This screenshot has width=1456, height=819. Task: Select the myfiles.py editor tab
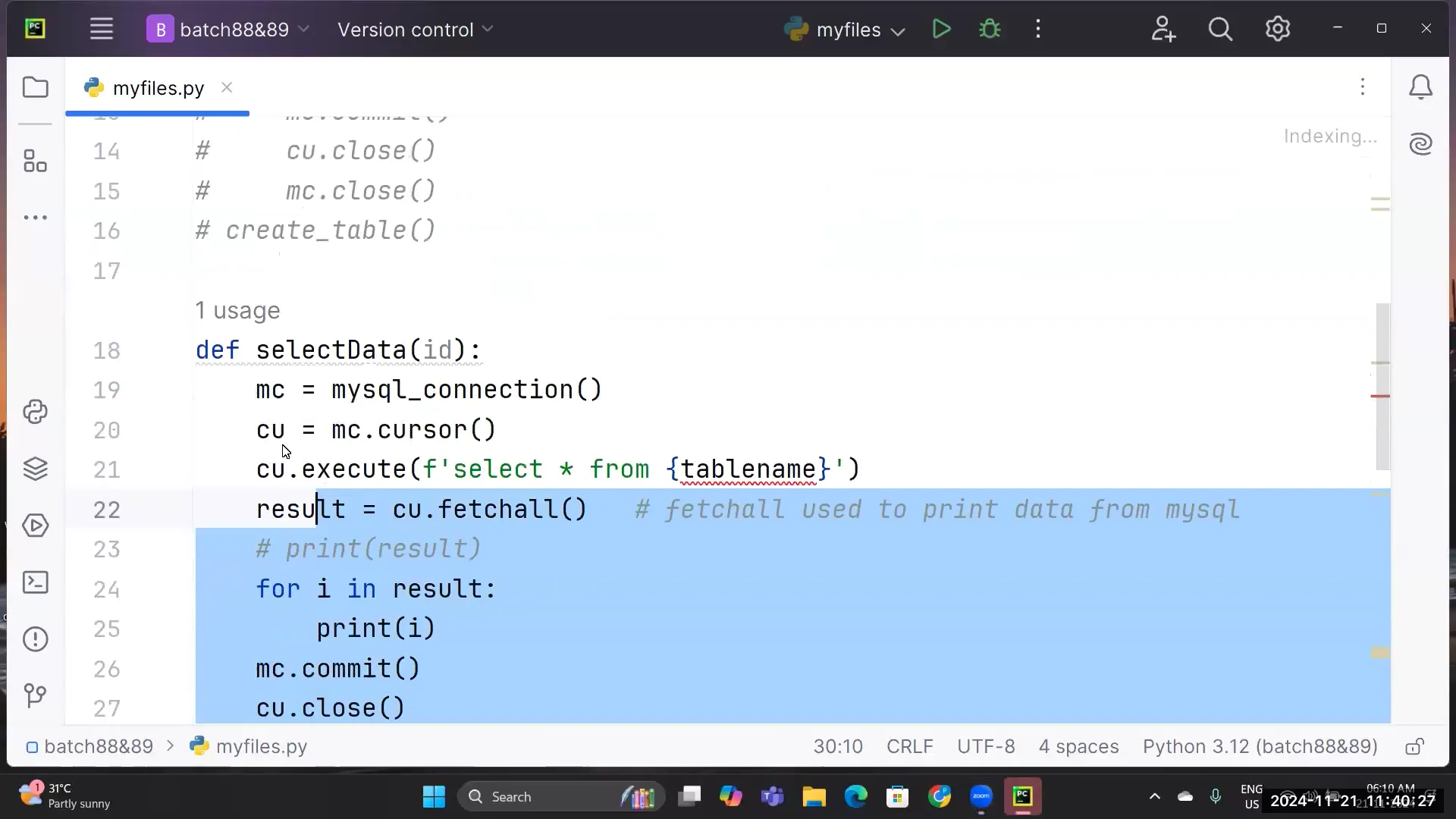(x=157, y=87)
